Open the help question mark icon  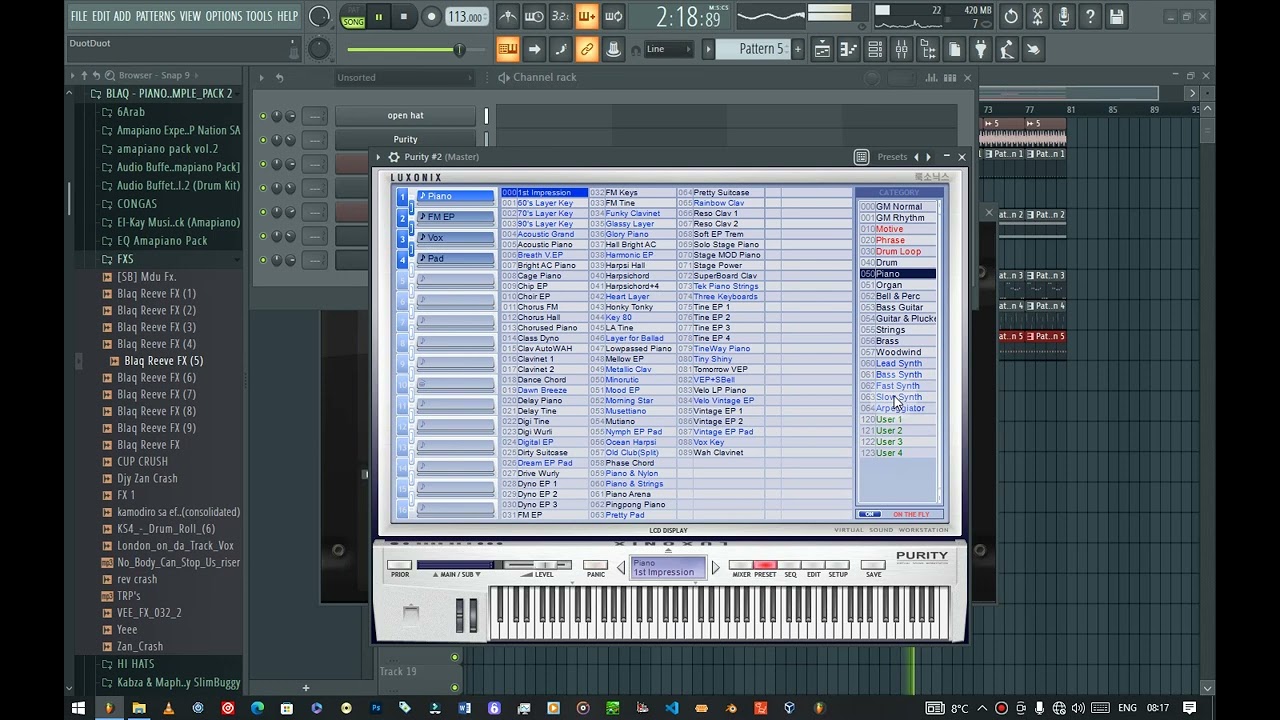pyautogui.click(x=1090, y=16)
